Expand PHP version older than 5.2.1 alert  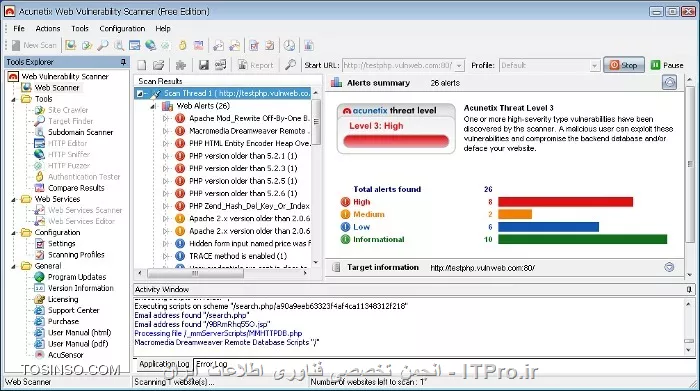(x=166, y=156)
